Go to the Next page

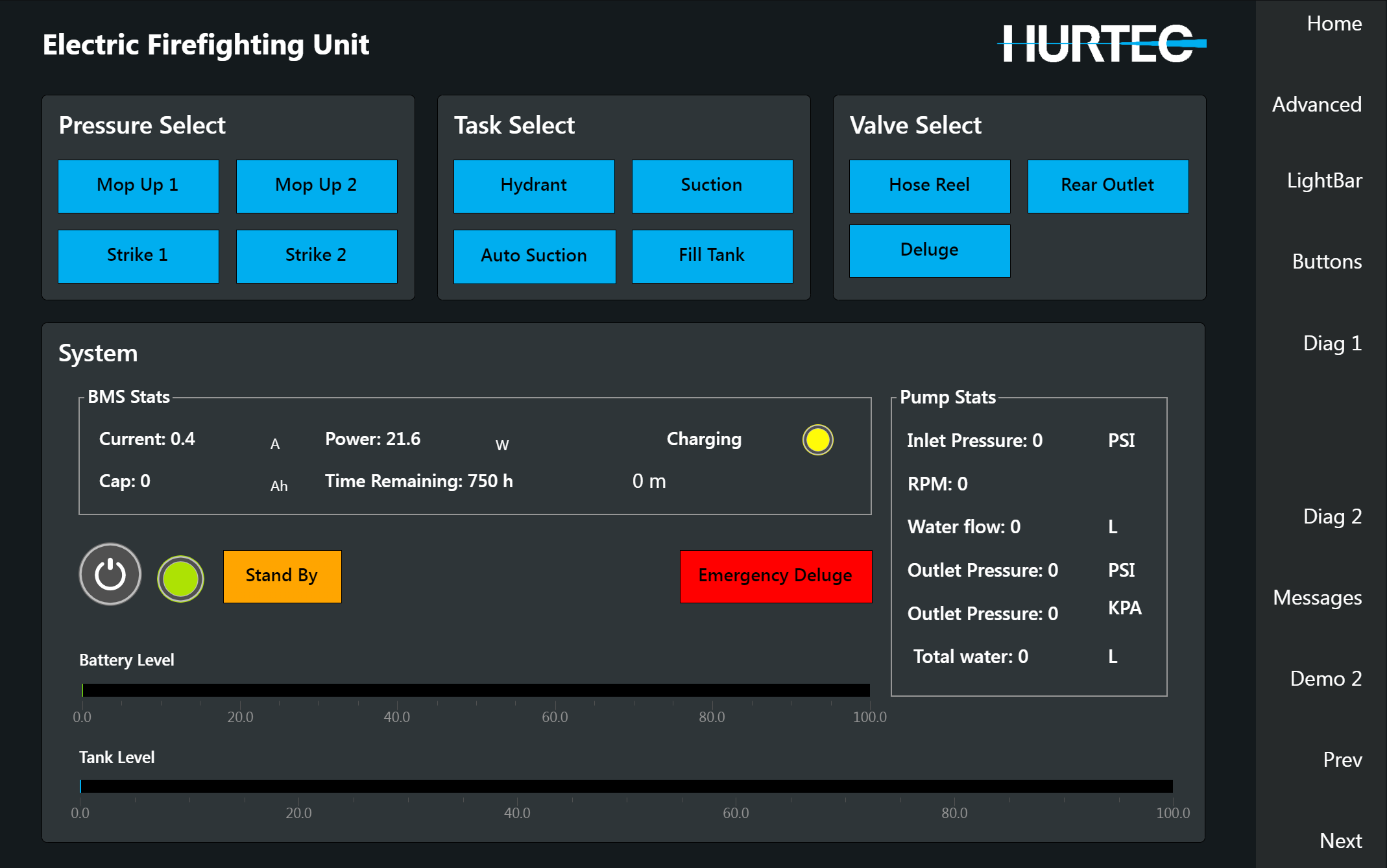[1340, 841]
